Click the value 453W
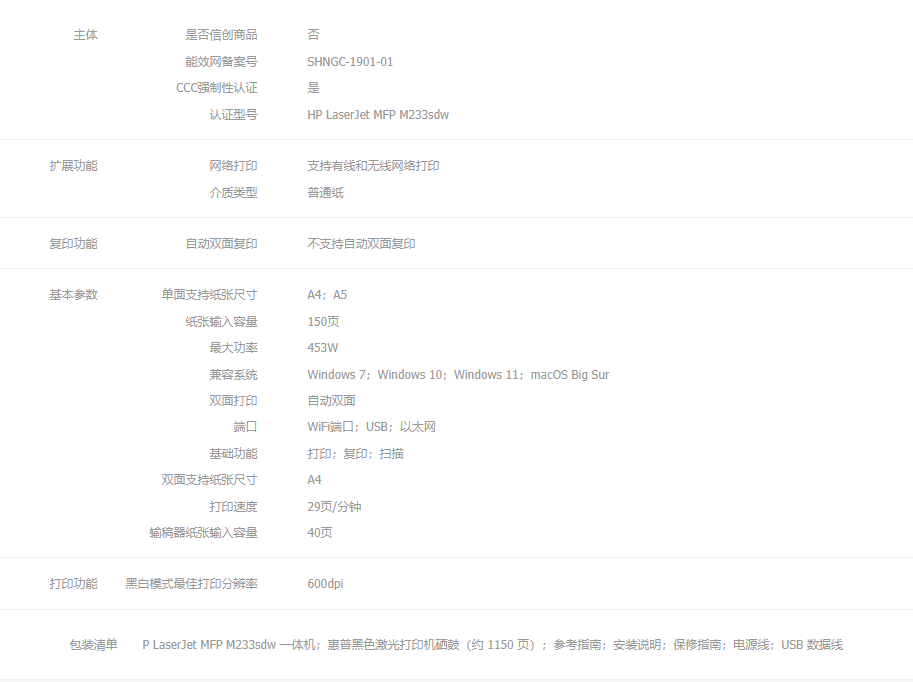 click(x=323, y=348)
